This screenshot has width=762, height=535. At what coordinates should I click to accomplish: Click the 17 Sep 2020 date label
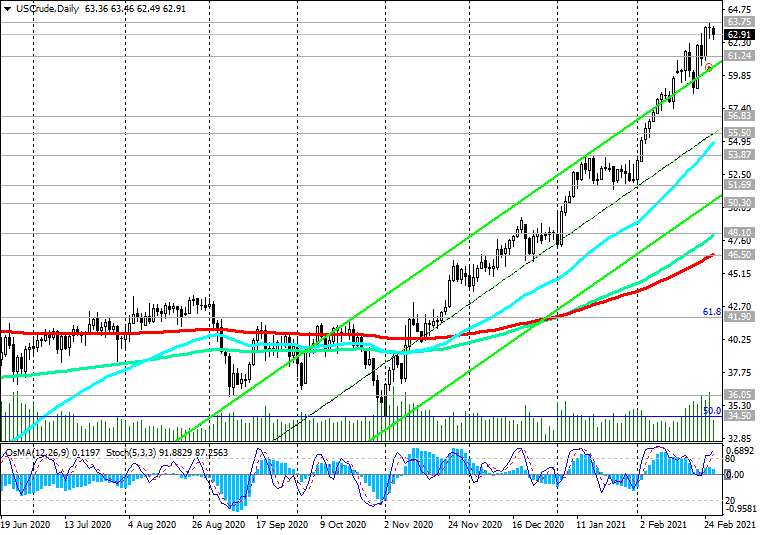coord(282,525)
